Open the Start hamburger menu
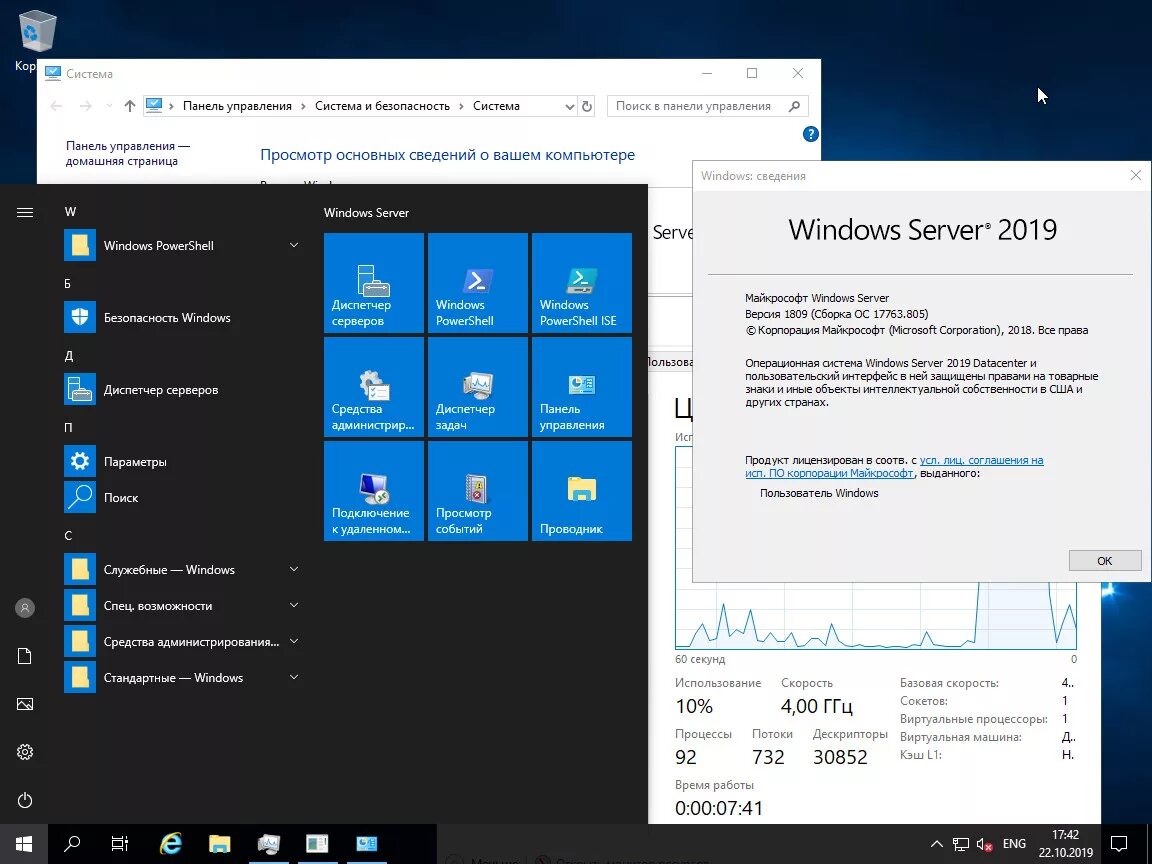Image resolution: width=1152 pixels, height=864 pixels. [x=24, y=210]
